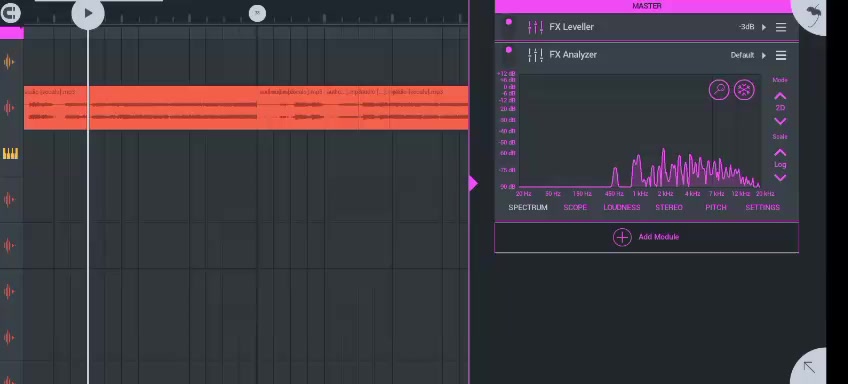The height and width of the screenshot is (384, 848).
Task: Click the Log scale value
Action: [780, 164]
